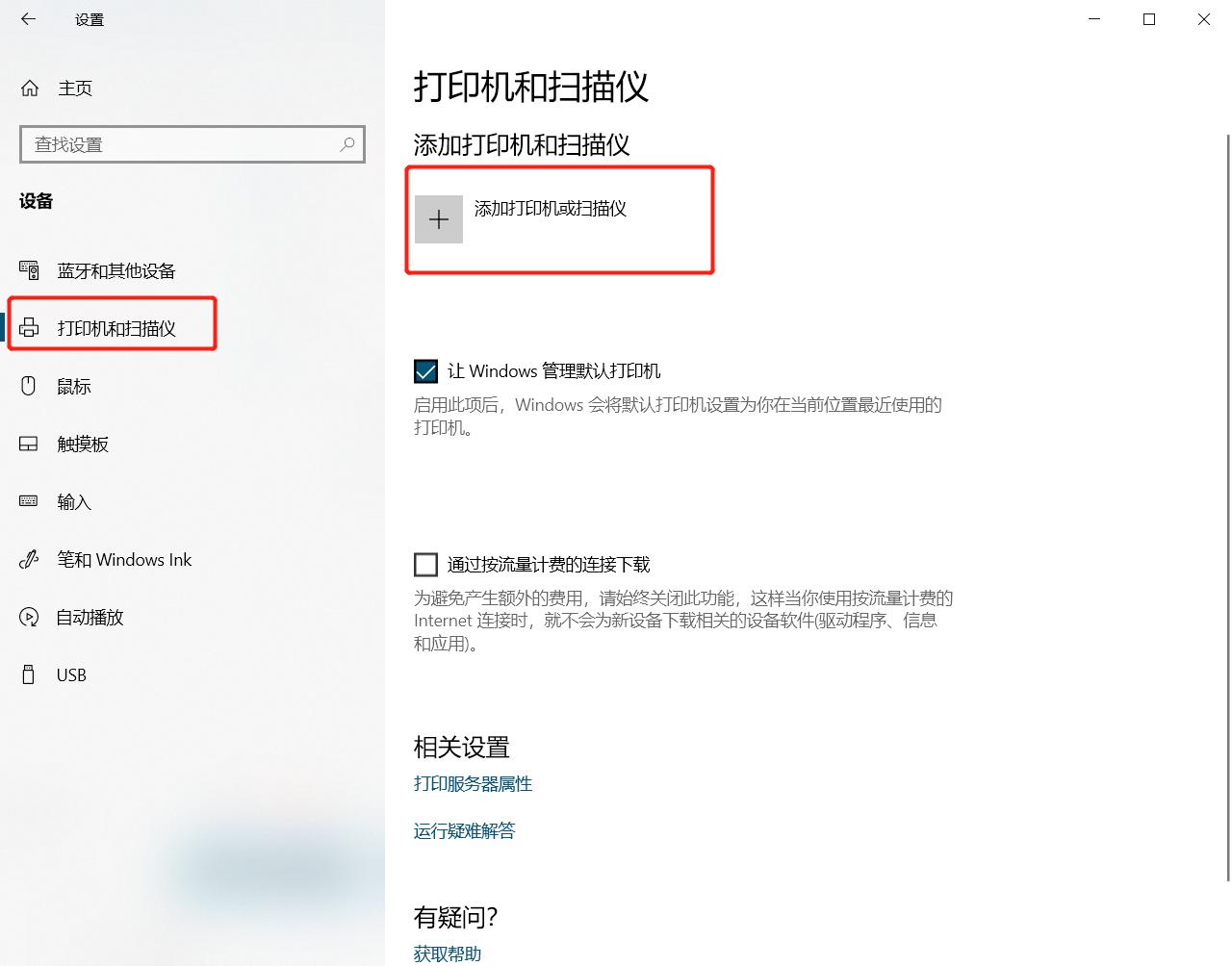The image size is (1232, 966).
Task: Enable 通过按流量计费的连接下载
Action: [424, 564]
